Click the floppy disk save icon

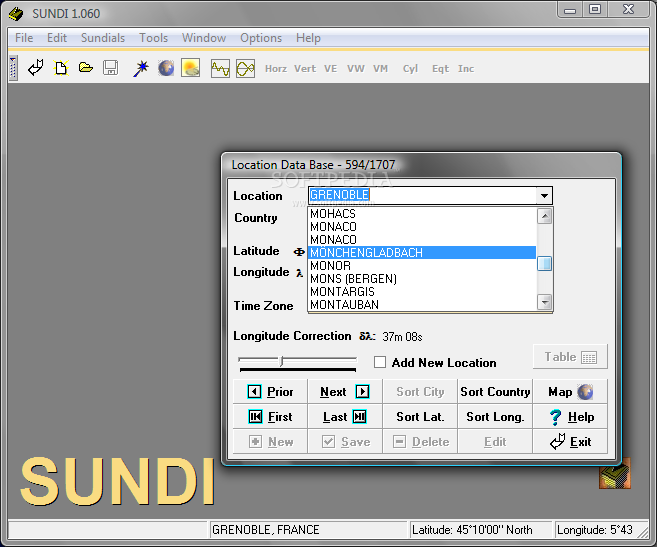111,68
